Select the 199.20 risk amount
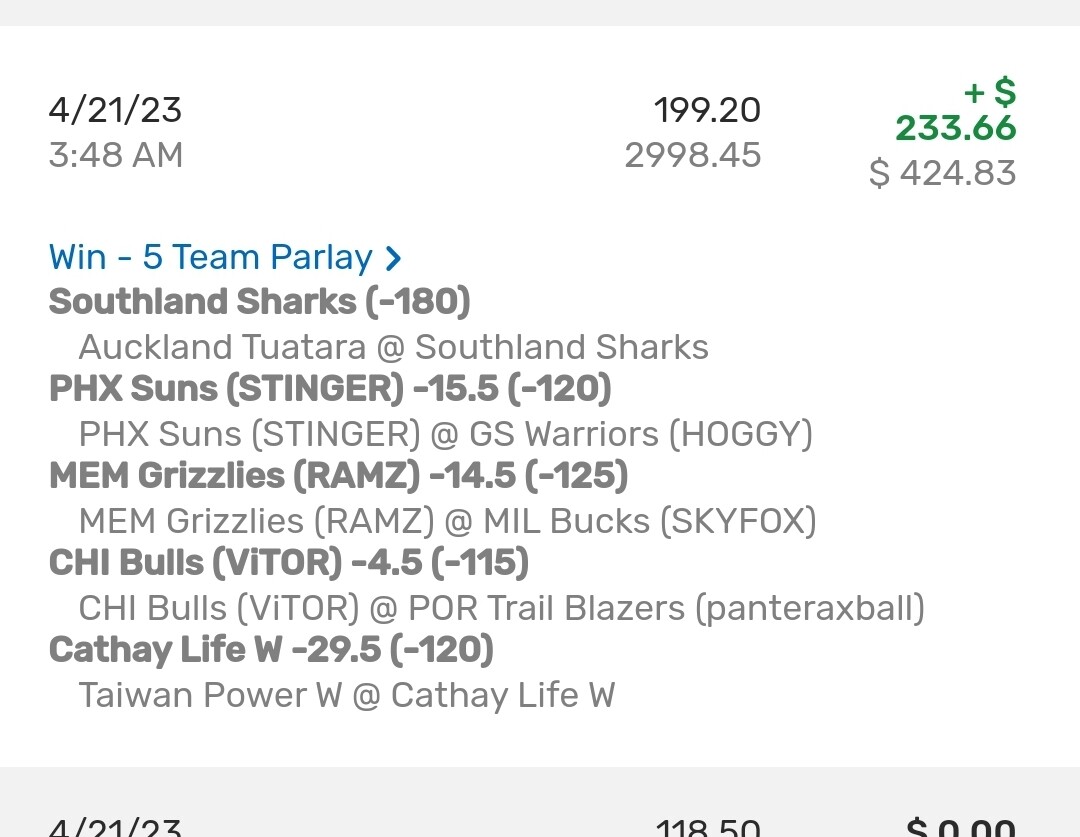Image resolution: width=1080 pixels, height=837 pixels. coord(707,110)
